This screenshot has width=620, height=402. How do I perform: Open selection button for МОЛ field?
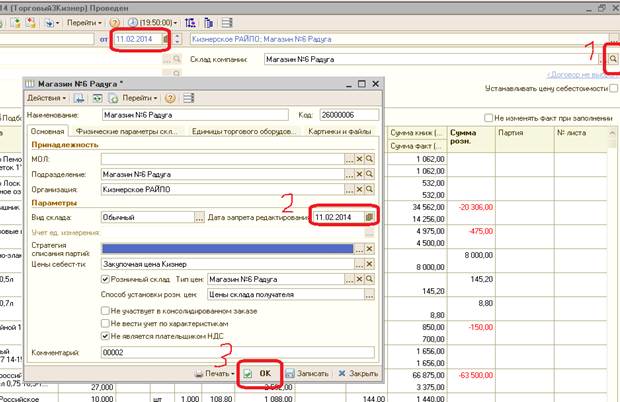click(349, 159)
